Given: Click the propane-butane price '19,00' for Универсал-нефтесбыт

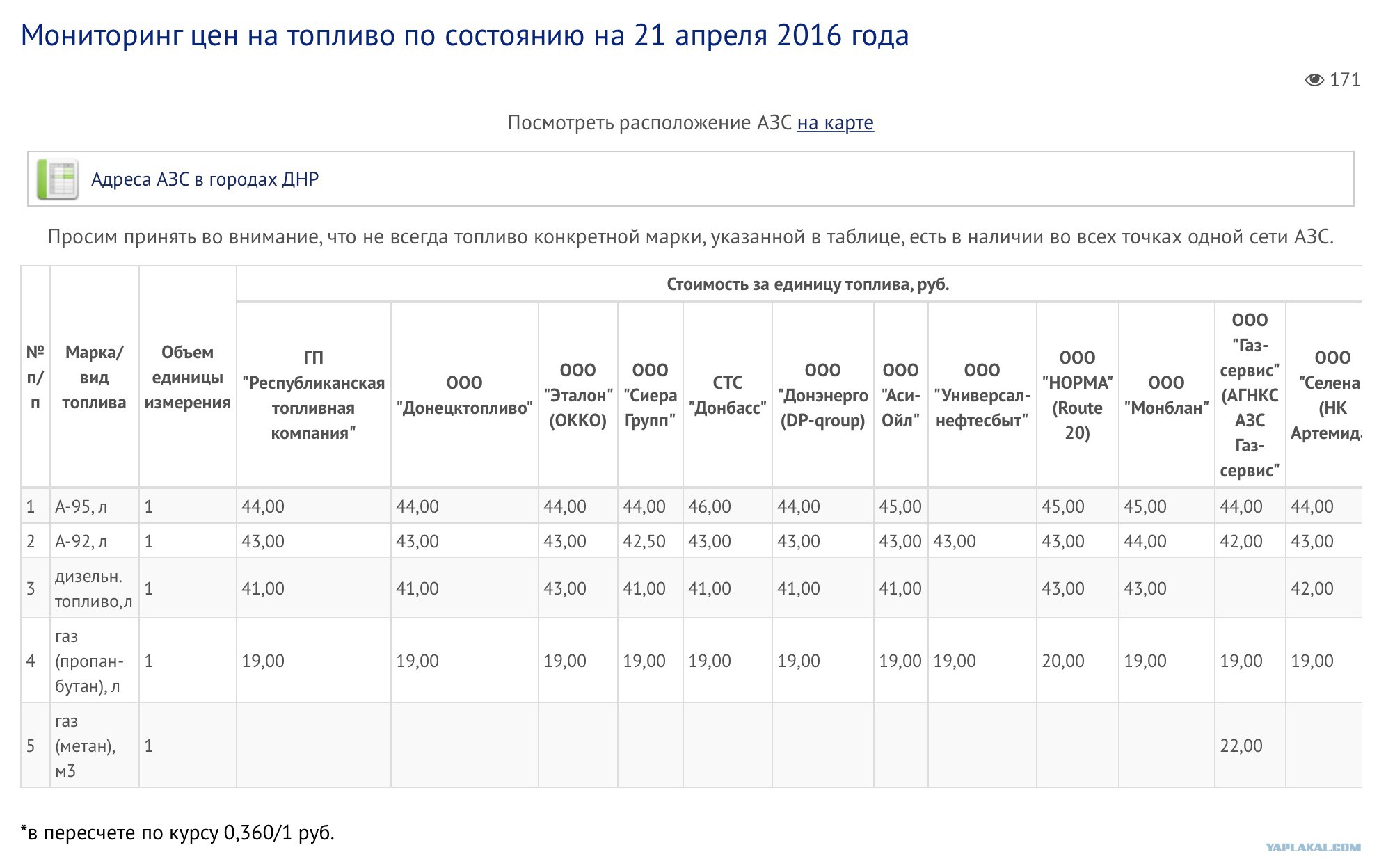Looking at the screenshot, I should pos(955,661).
